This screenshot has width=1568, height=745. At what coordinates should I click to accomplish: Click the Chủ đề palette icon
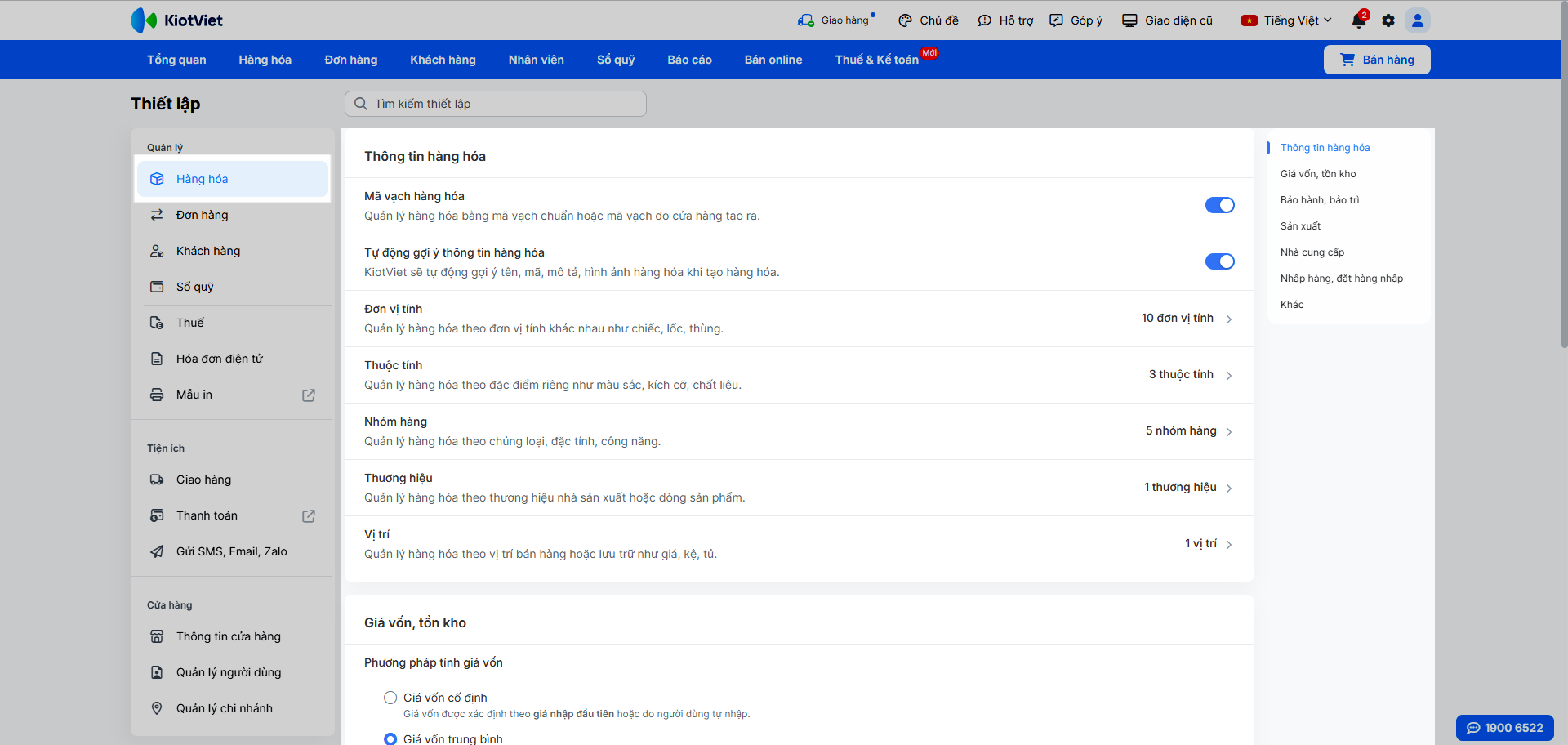pos(905,20)
